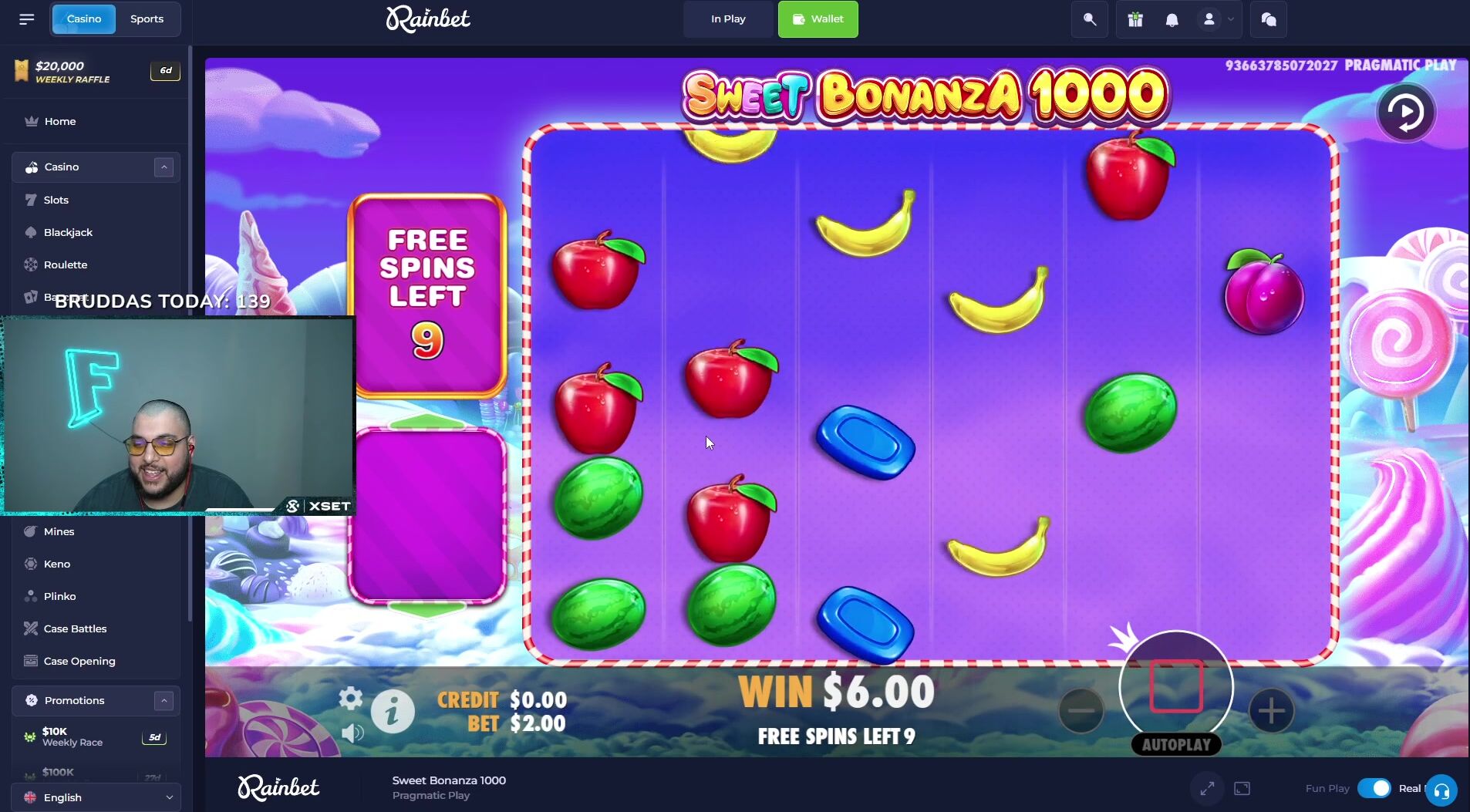Click the search magnifier icon
Image resolution: width=1470 pixels, height=812 pixels.
click(x=1090, y=19)
